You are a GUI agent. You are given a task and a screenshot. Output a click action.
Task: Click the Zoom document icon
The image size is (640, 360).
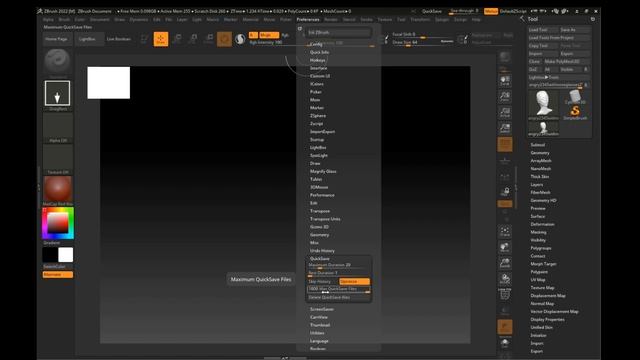[x=505, y=97]
